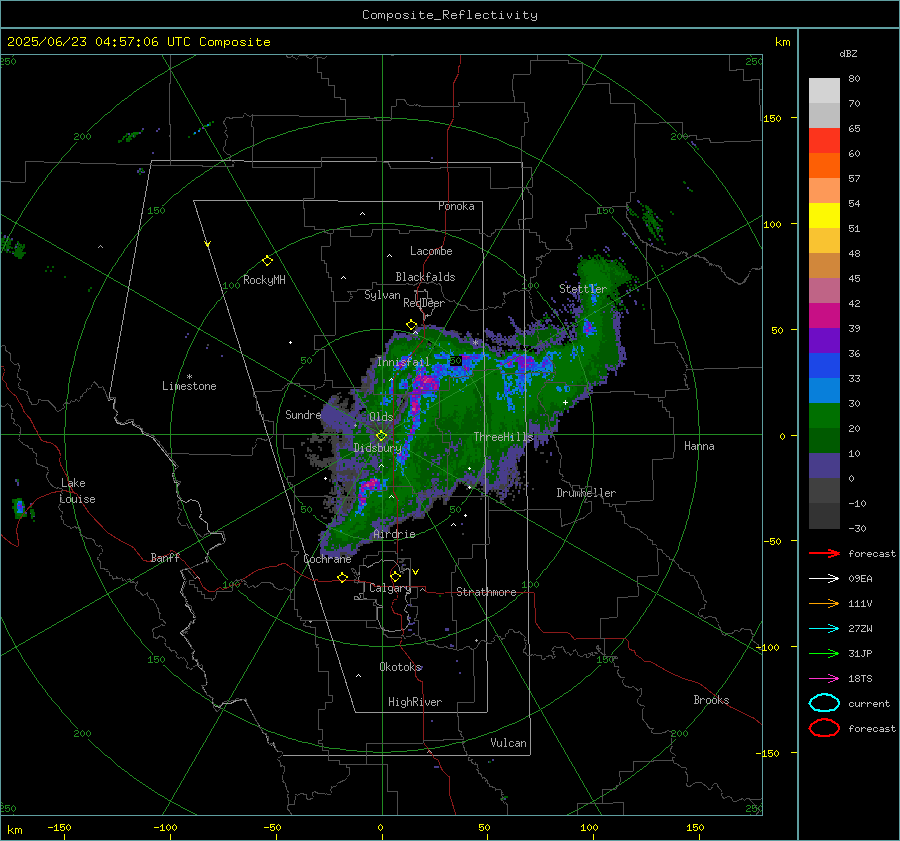900x841 pixels.
Task: Click the Calgary city label
Action: coord(390,588)
